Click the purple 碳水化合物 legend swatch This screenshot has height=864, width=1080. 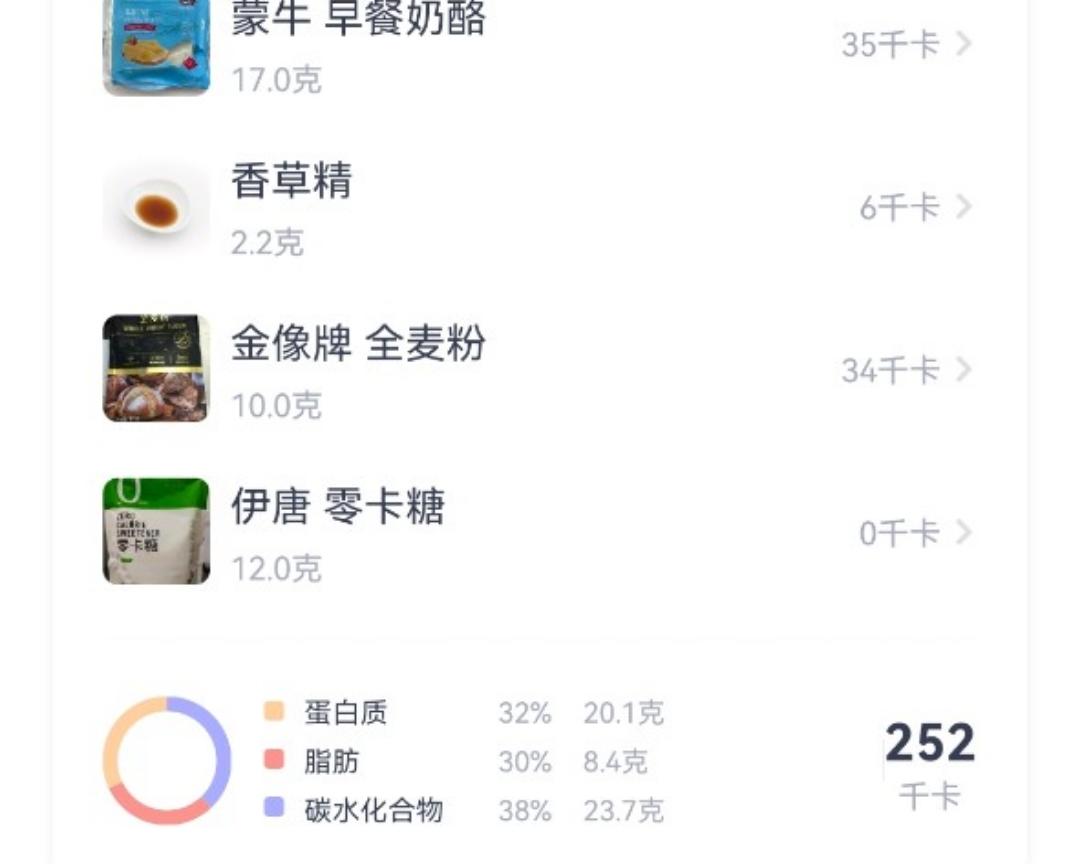pos(274,807)
